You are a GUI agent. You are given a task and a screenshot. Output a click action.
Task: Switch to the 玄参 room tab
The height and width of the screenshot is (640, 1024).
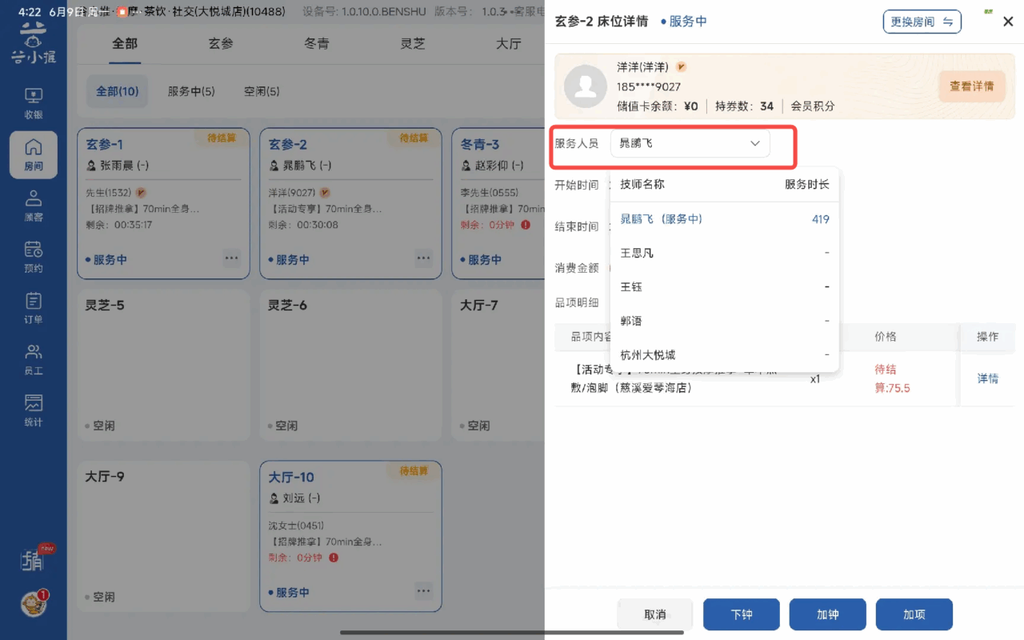coord(221,44)
